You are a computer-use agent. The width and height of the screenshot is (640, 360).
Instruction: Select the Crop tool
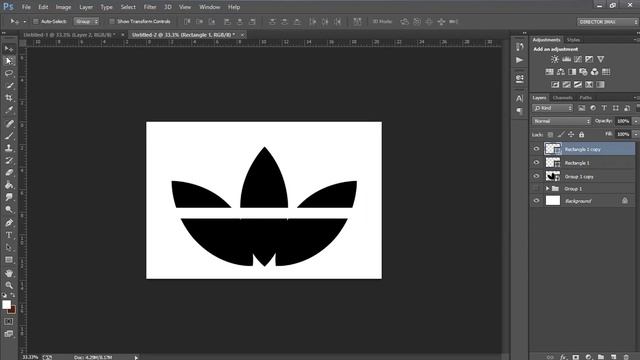pyautogui.click(x=9, y=98)
